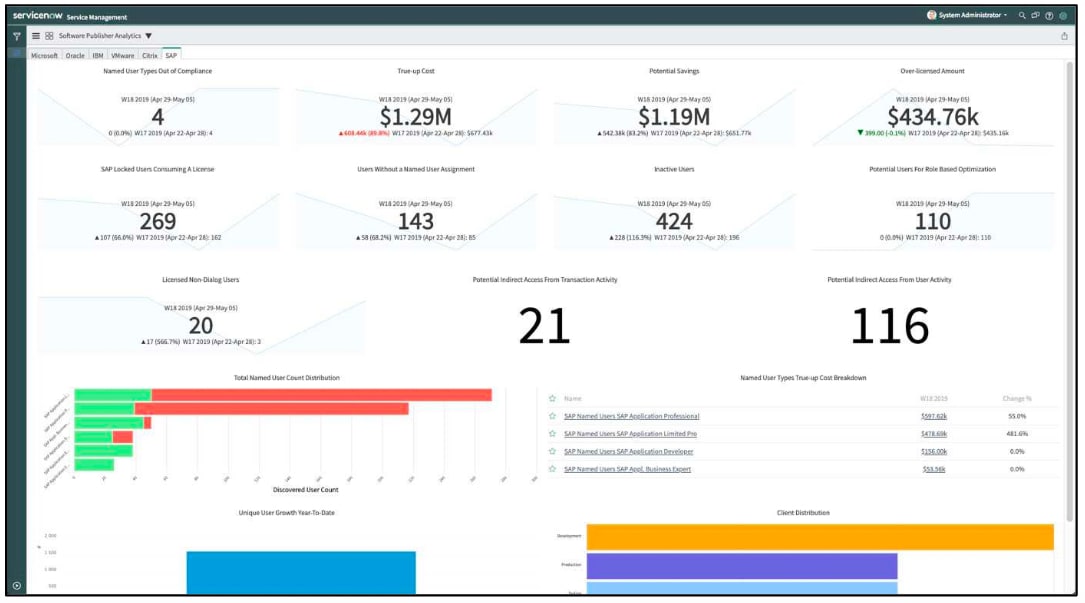The width and height of the screenshot is (1085, 603).
Task: Toggle star next to SAP Appl. Business Expert
Action: click(552, 468)
